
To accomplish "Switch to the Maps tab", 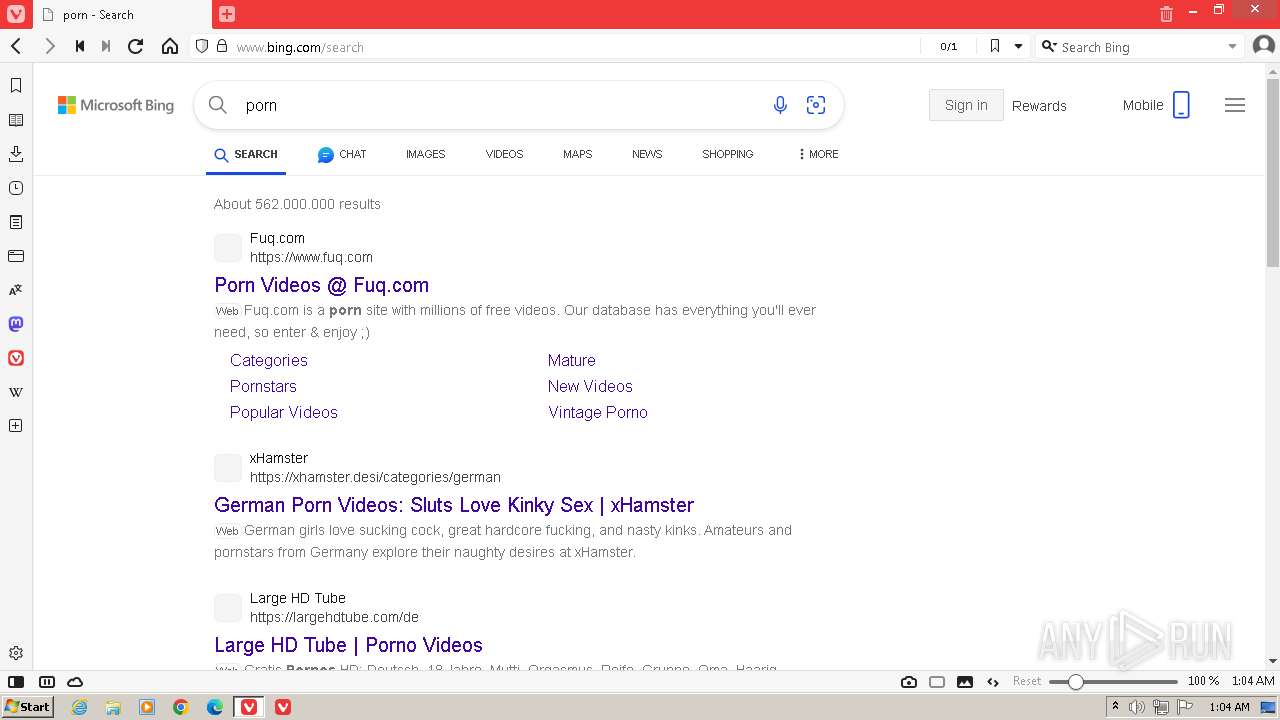I will [577, 154].
